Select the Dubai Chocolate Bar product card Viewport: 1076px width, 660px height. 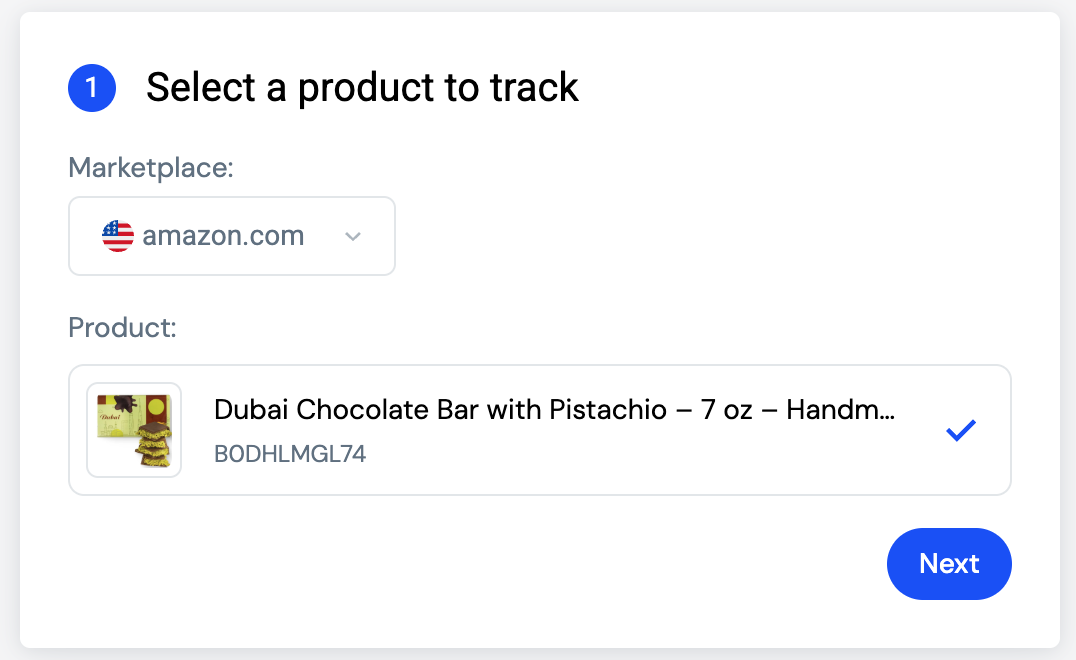540,430
